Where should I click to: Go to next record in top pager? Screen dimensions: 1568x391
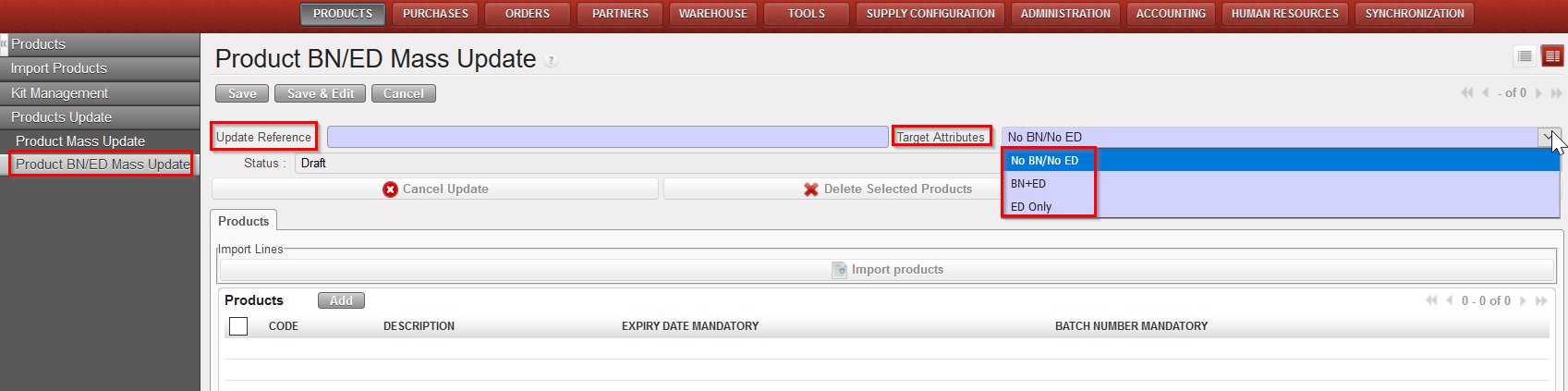(x=1538, y=92)
